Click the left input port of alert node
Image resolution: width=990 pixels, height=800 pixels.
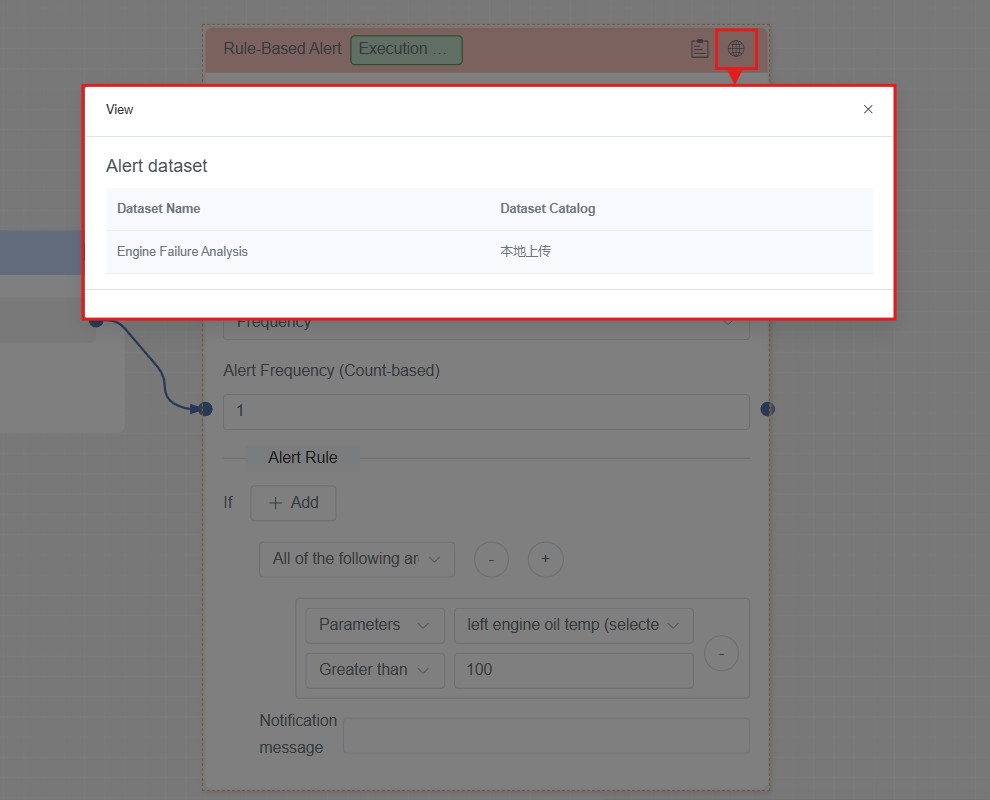coord(205,409)
